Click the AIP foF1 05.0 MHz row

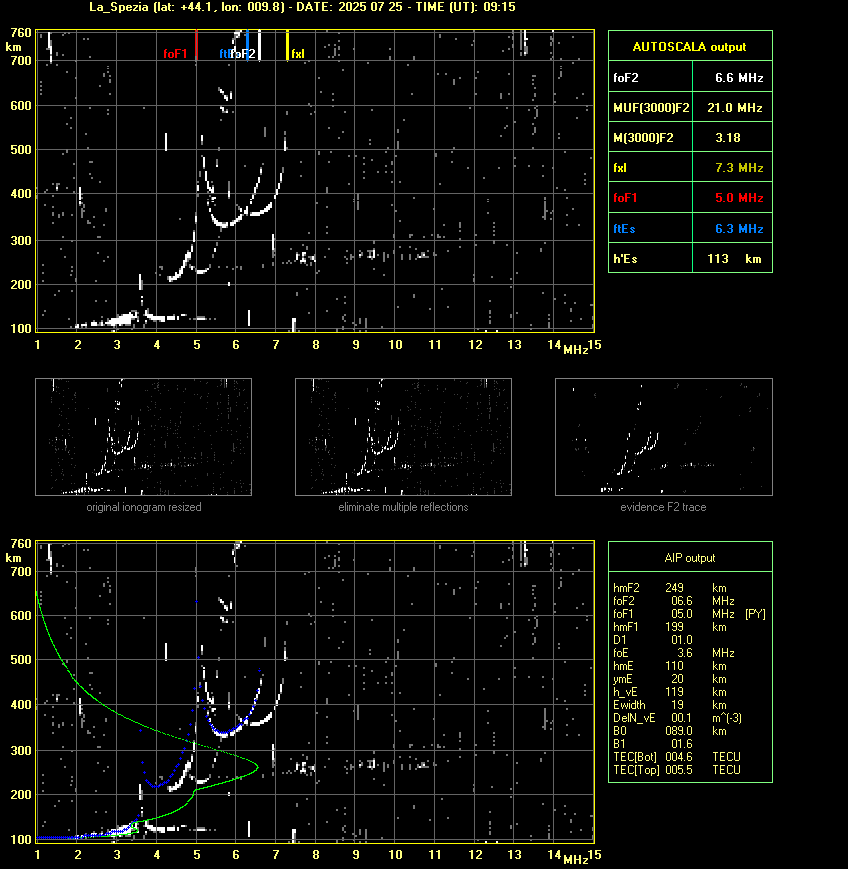(x=689, y=614)
